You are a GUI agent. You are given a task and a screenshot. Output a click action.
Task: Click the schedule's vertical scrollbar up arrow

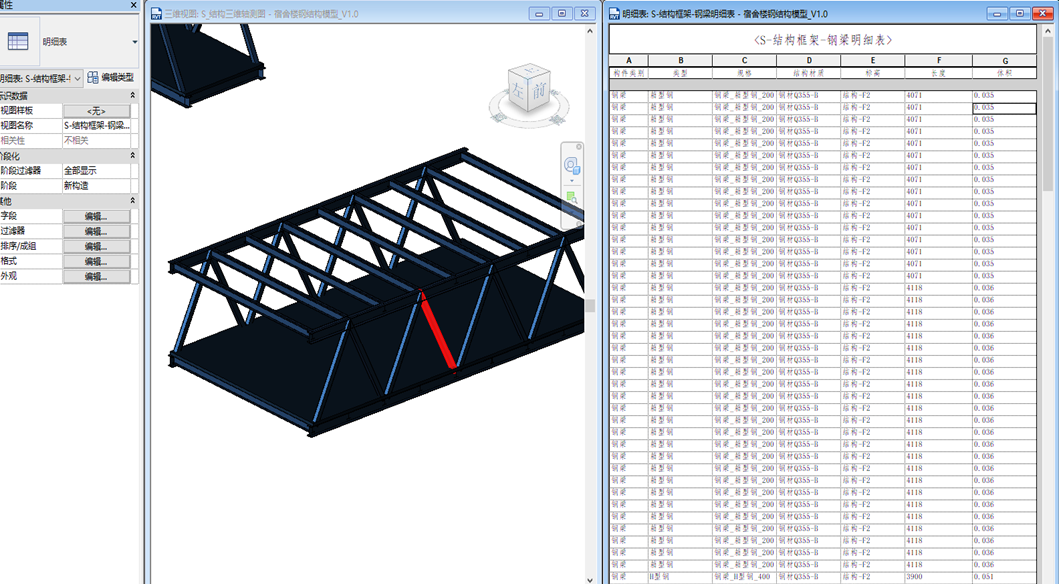[1046, 31]
